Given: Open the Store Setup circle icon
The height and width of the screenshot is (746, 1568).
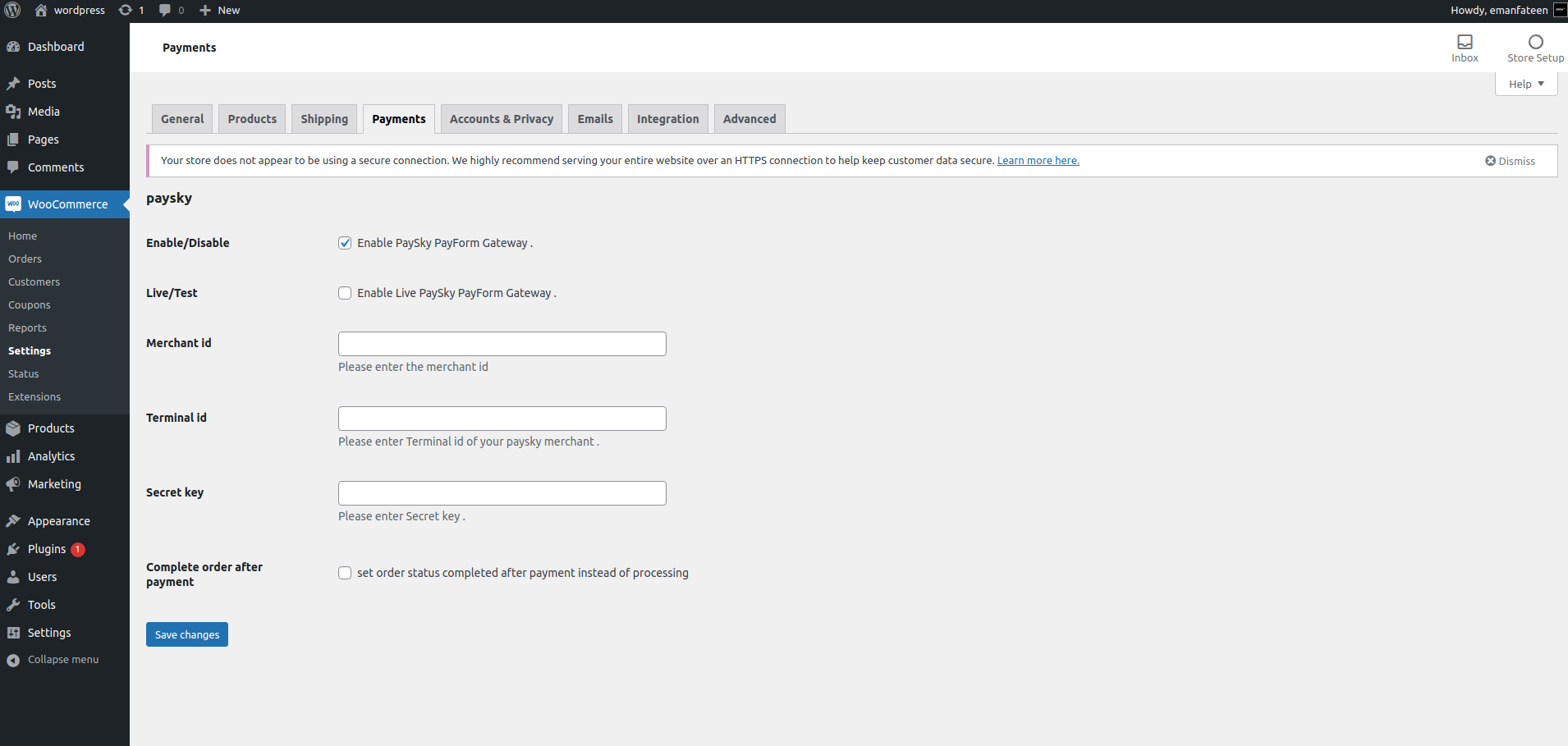Looking at the screenshot, I should coord(1536,42).
